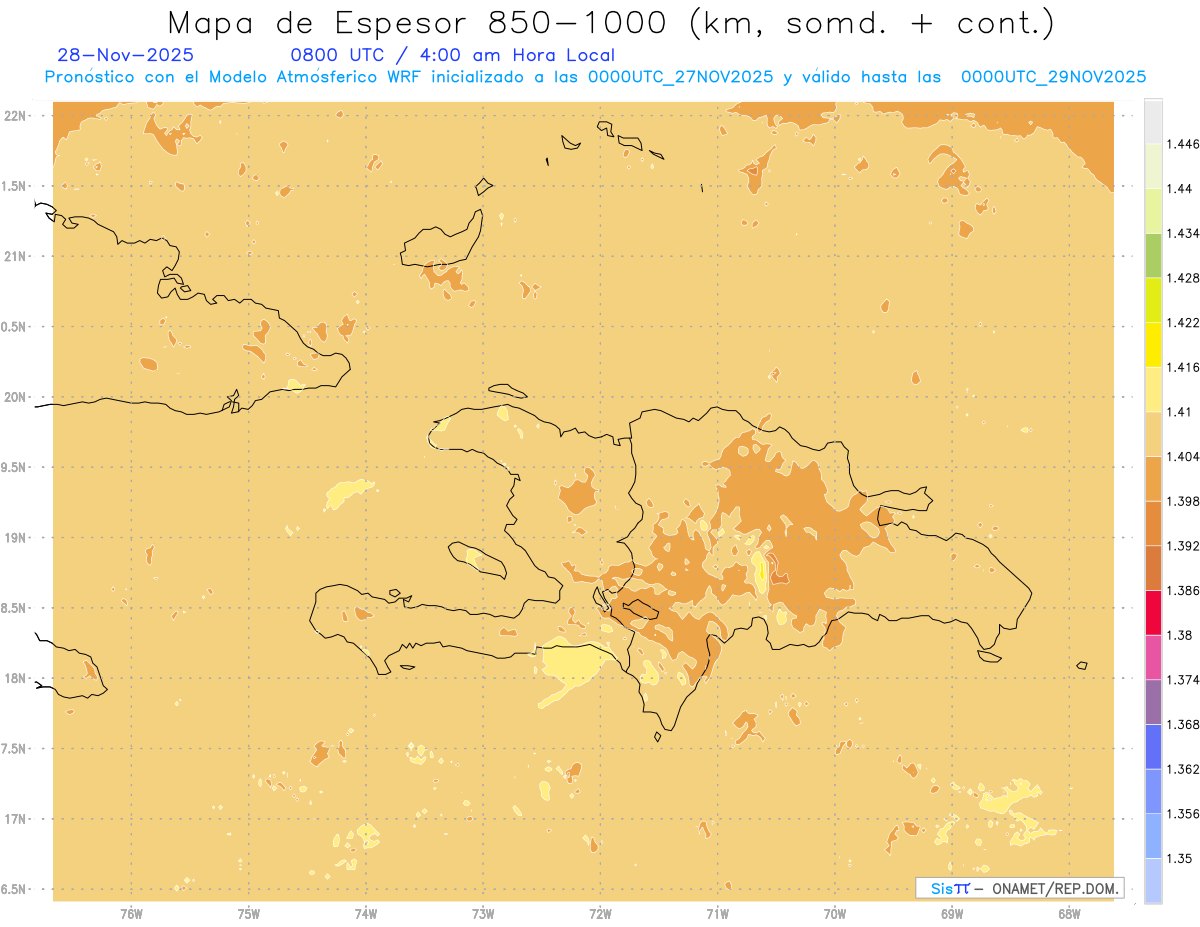Image resolution: width=1200 pixels, height=927 pixels.
Task: Click the 'SisPI - ONAMET/REP.DOM.' credit box
Action: click(1020, 888)
